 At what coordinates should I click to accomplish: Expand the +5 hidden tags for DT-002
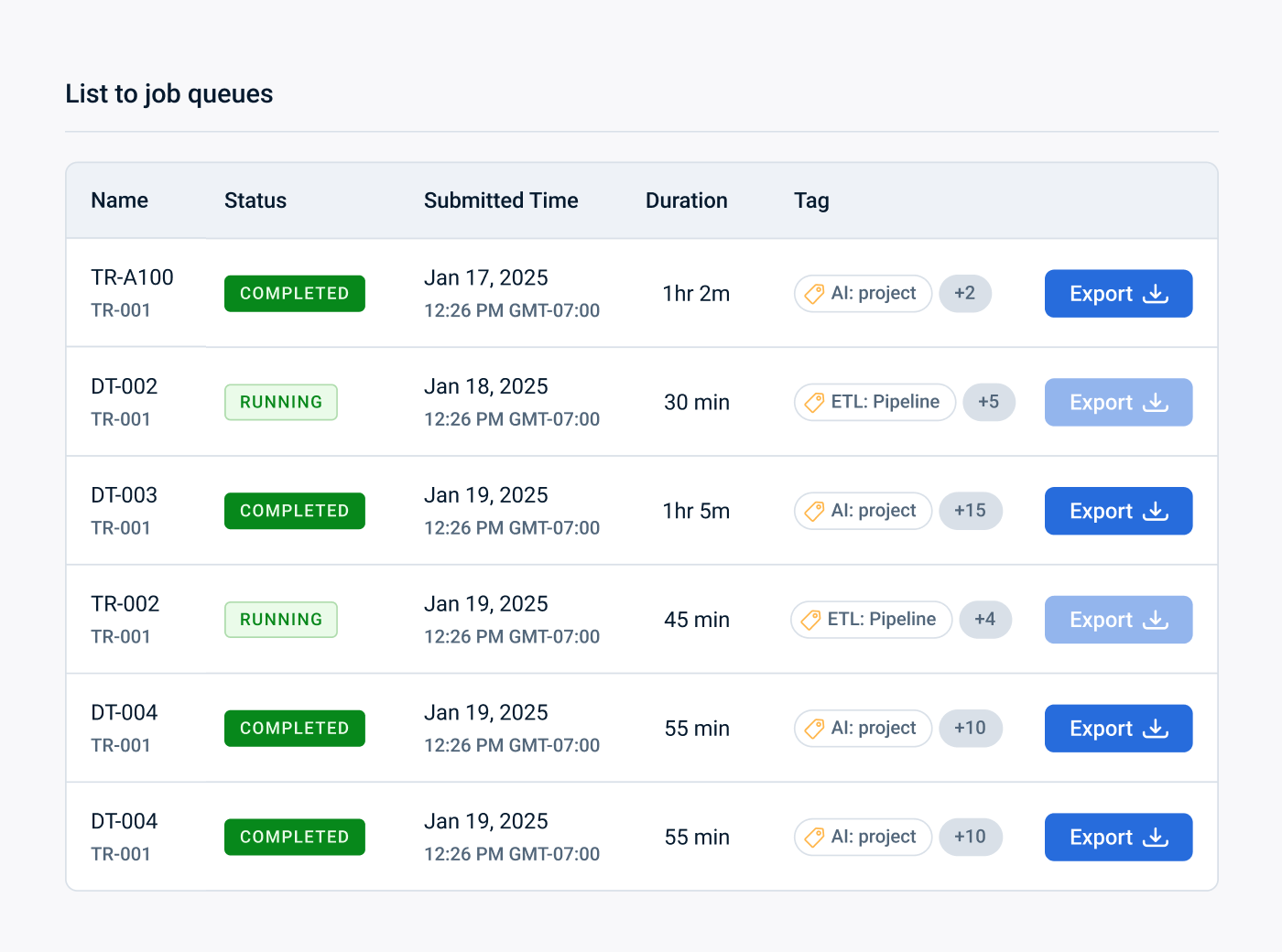(x=989, y=402)
